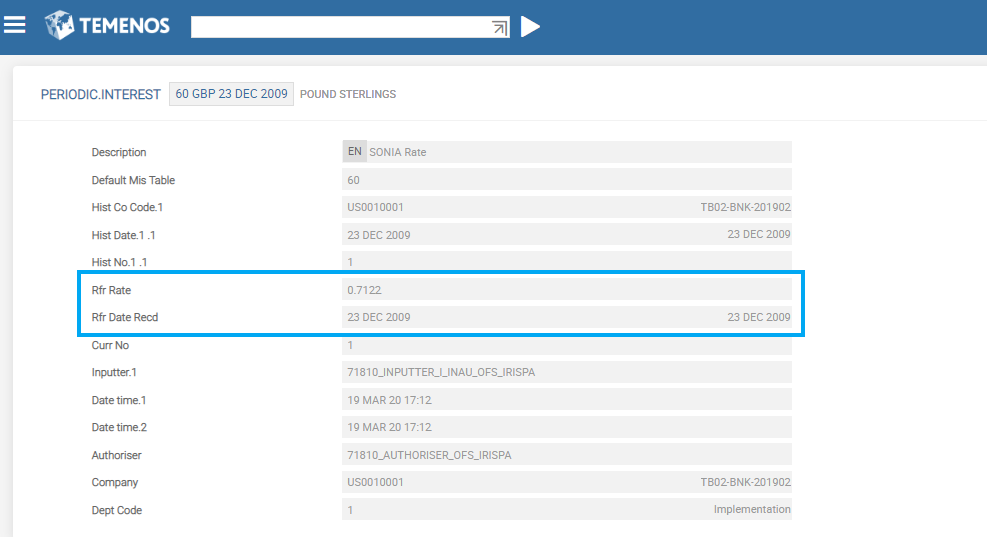Click the Curr No value field
Image resolution: width=987 pixels, height=537 pixels.
566,345
